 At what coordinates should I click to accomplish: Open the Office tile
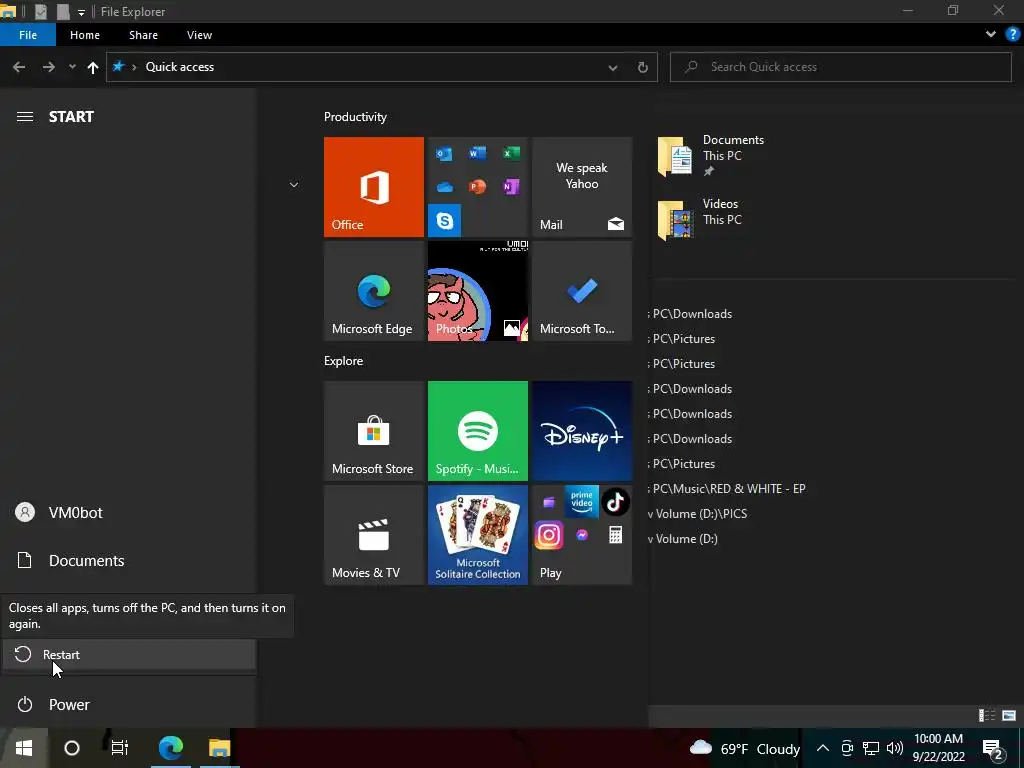point(374,187)
